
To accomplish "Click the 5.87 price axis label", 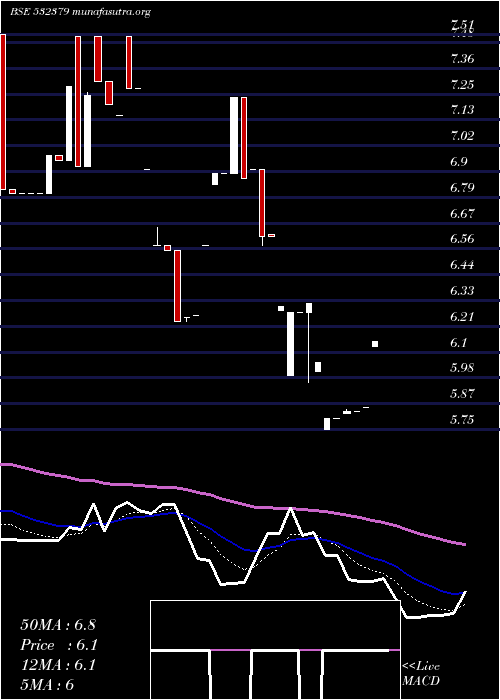I will pos(462,394).
